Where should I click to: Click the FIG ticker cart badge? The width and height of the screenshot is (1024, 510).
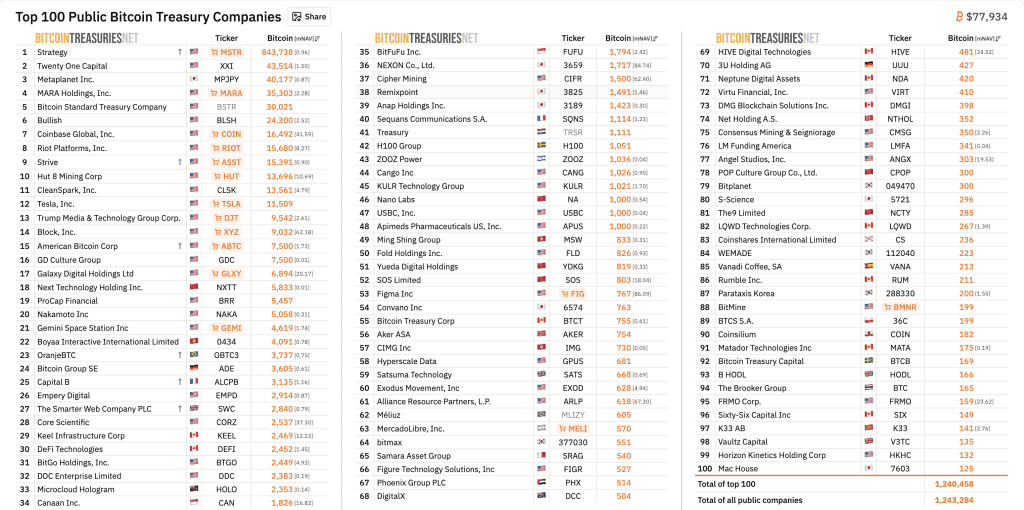(573, 294)
